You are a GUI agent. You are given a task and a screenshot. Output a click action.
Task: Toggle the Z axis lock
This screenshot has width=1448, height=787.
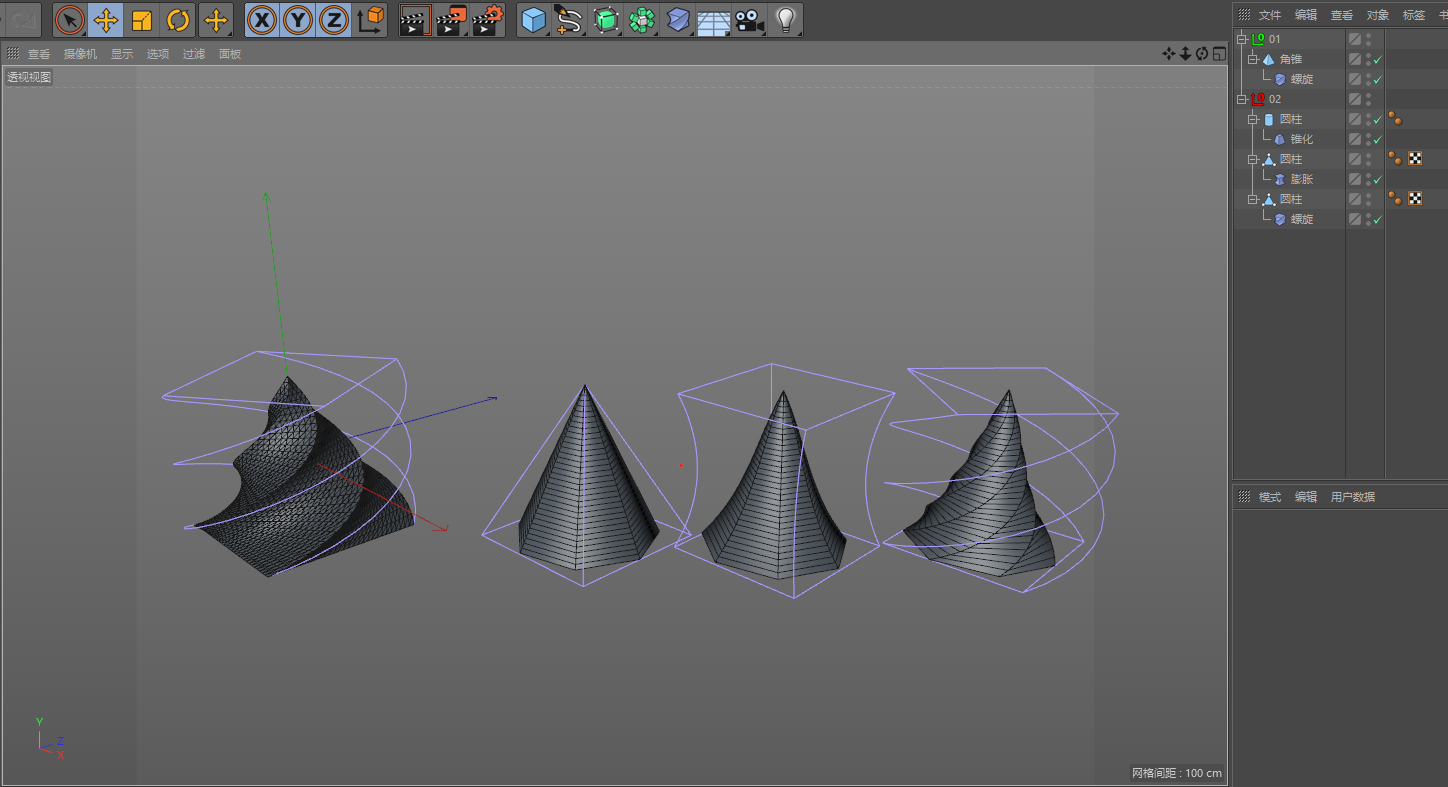click(x=334, y=20)
